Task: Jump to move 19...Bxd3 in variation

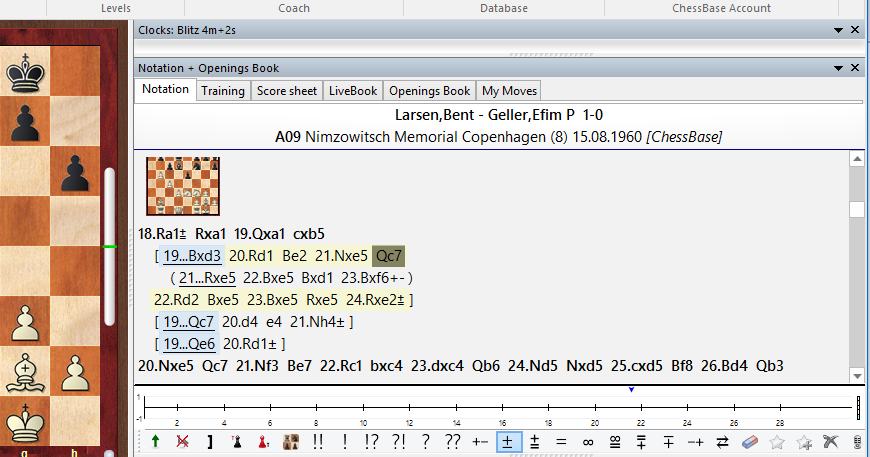Action: point(190,256)
